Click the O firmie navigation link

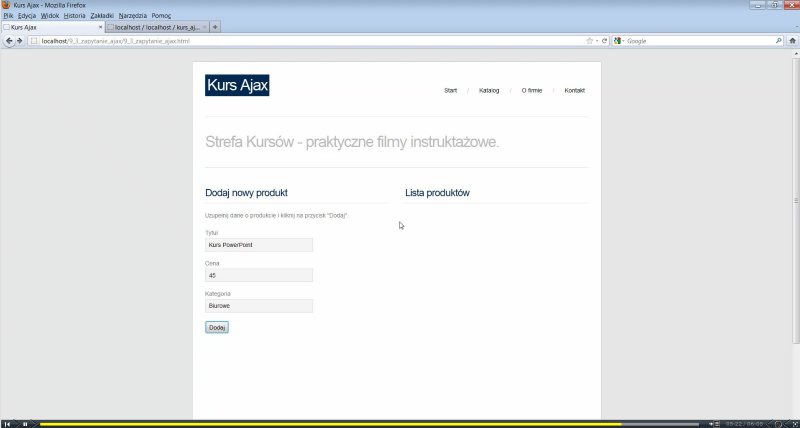pyautogui.click(x=531, y=91)
